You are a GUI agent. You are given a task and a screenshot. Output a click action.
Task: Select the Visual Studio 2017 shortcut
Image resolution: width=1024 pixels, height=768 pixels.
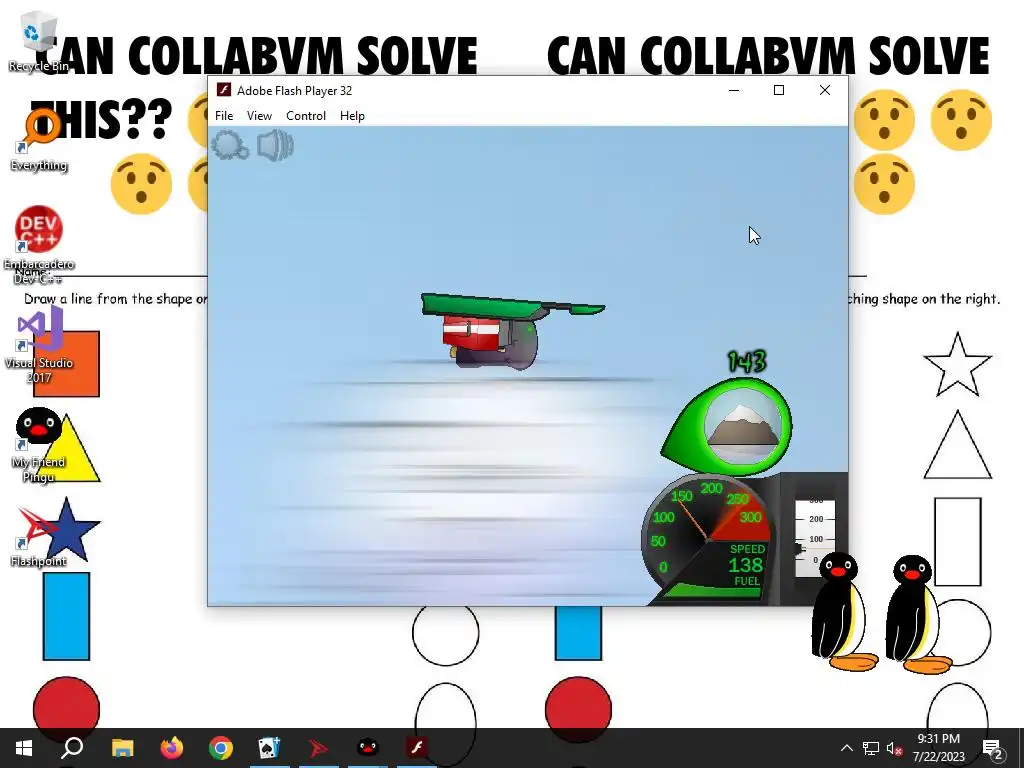pos(39,345)
